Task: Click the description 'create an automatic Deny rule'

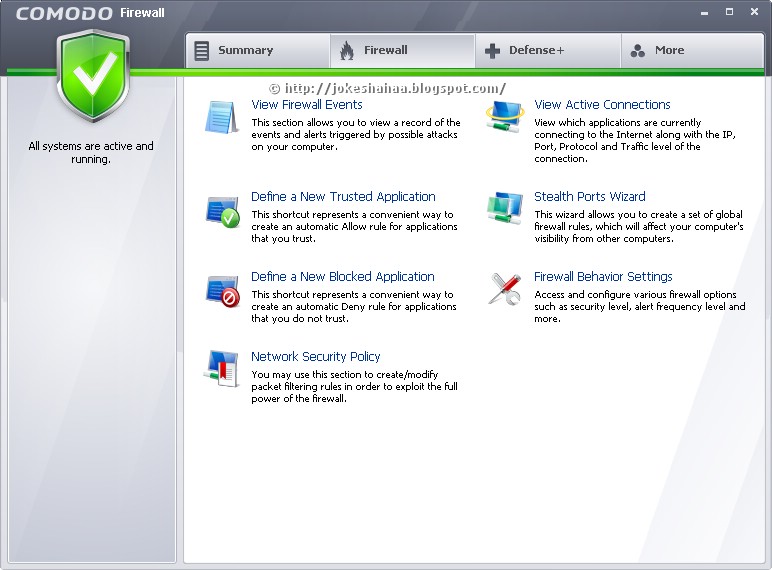Action: point(354,306)
